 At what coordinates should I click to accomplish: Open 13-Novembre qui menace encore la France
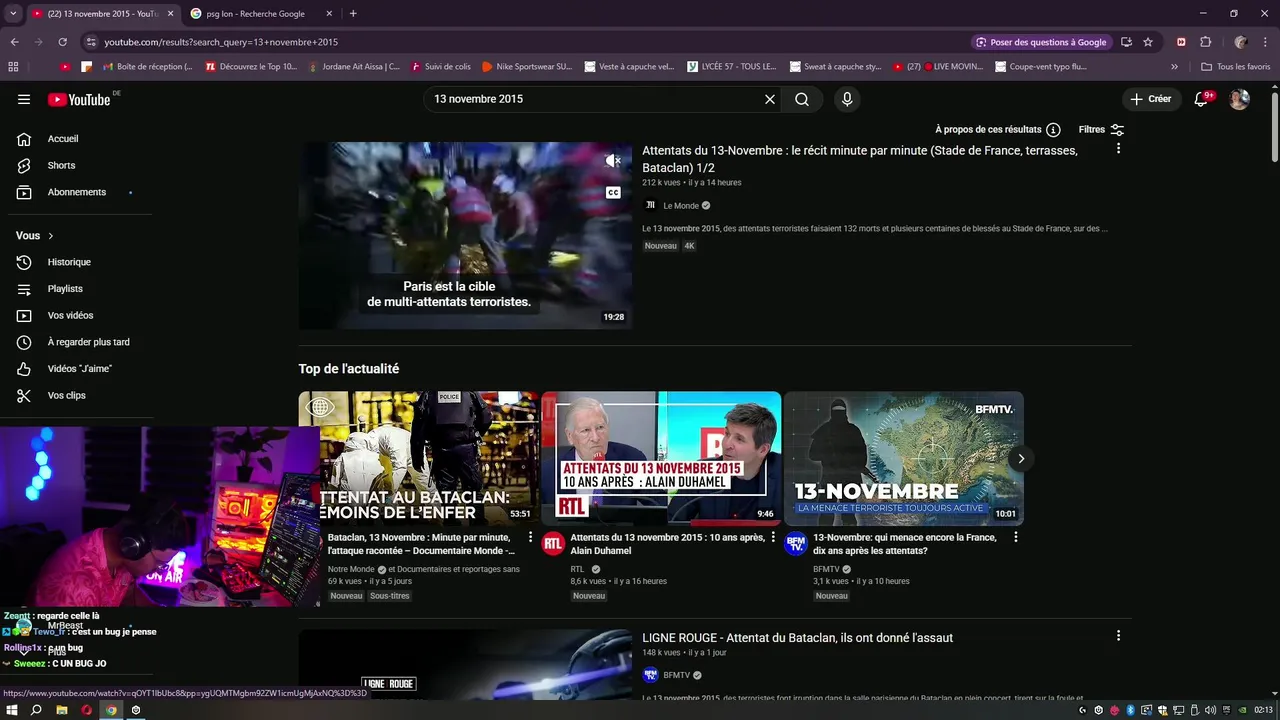(905, 544)
